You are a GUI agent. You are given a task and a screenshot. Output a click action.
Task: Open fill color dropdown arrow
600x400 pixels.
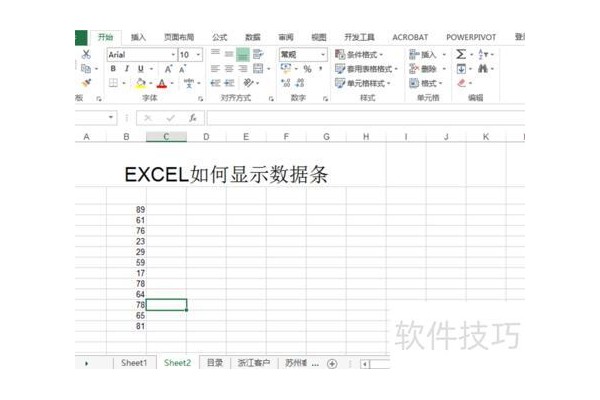[x=151, y=83]
